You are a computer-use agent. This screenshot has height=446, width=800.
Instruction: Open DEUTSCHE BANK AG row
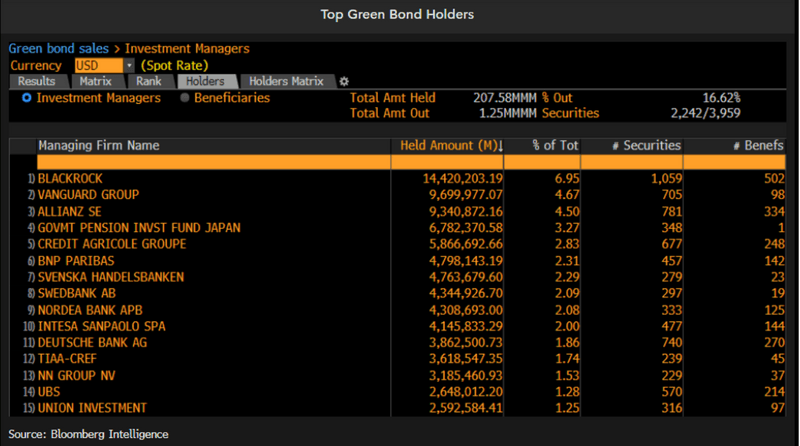tap(397, 342)
